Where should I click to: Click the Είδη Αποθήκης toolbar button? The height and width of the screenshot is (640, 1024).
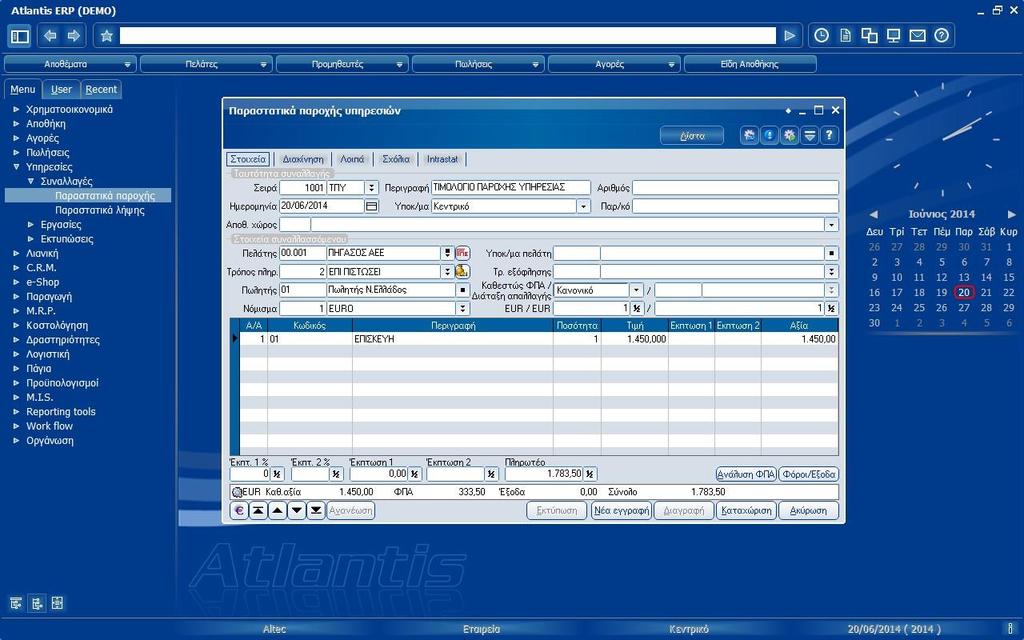(x=750, y=64)
